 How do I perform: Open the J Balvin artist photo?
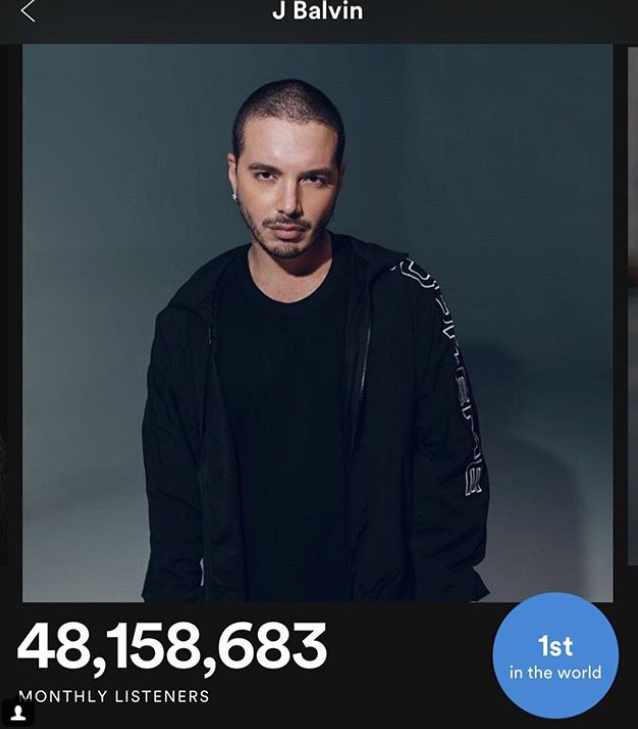pos(318,323)
